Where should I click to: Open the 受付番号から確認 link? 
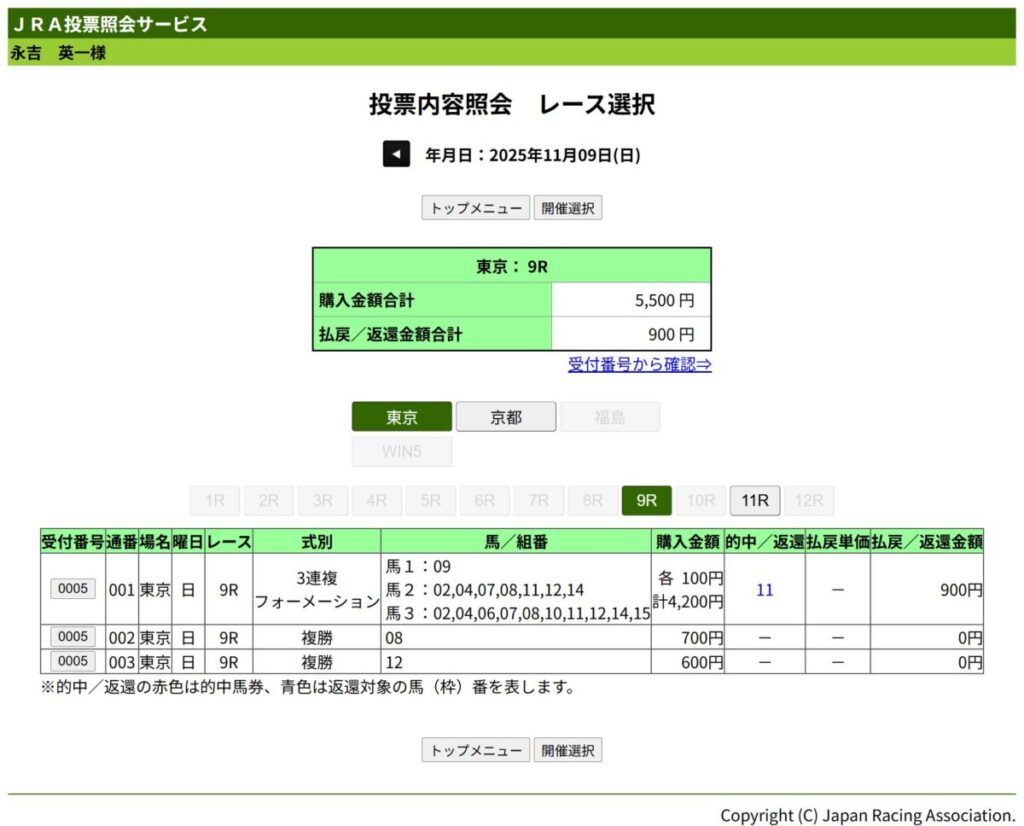pos(639,364)
